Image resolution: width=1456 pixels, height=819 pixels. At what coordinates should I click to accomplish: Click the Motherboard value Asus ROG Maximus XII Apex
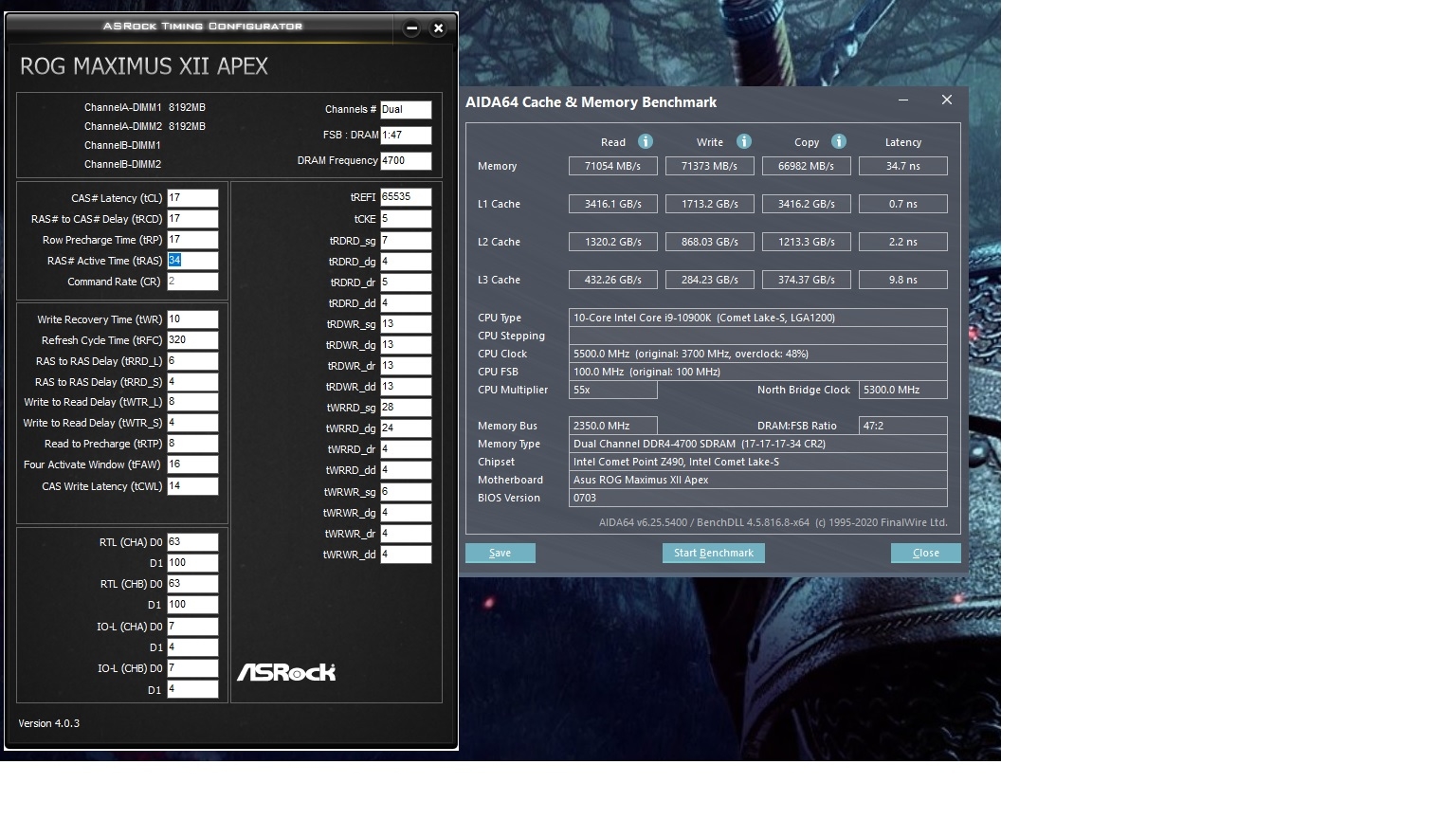(x=758, y=480)
